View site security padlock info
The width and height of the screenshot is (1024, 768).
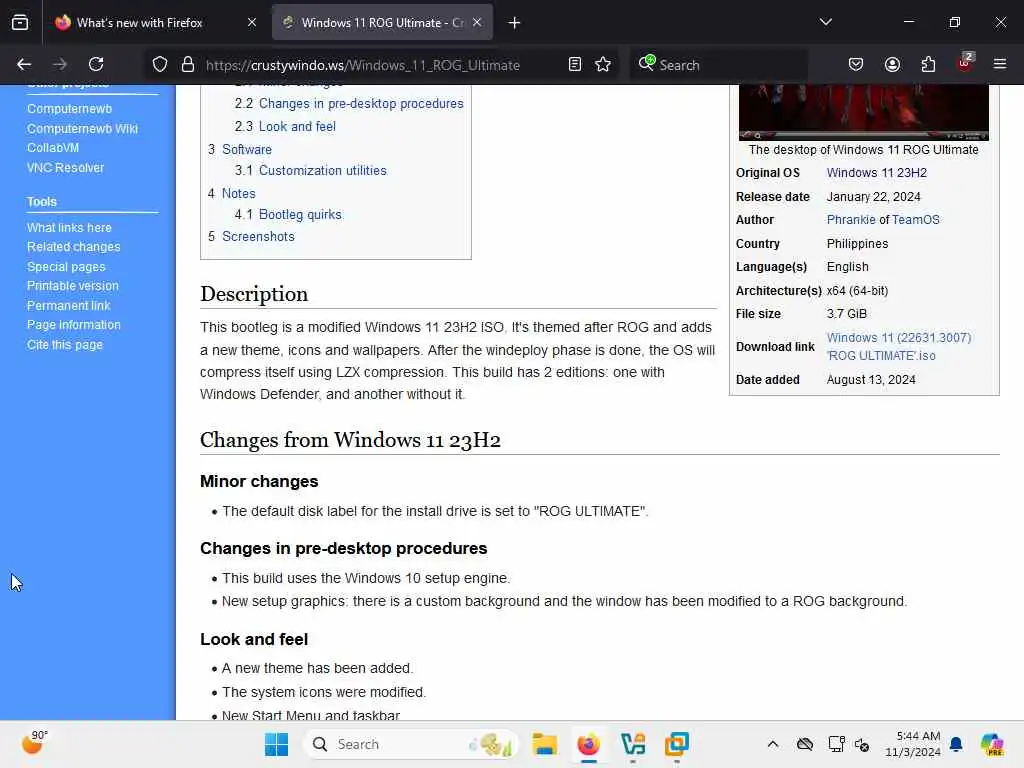[x=188, y=65]
